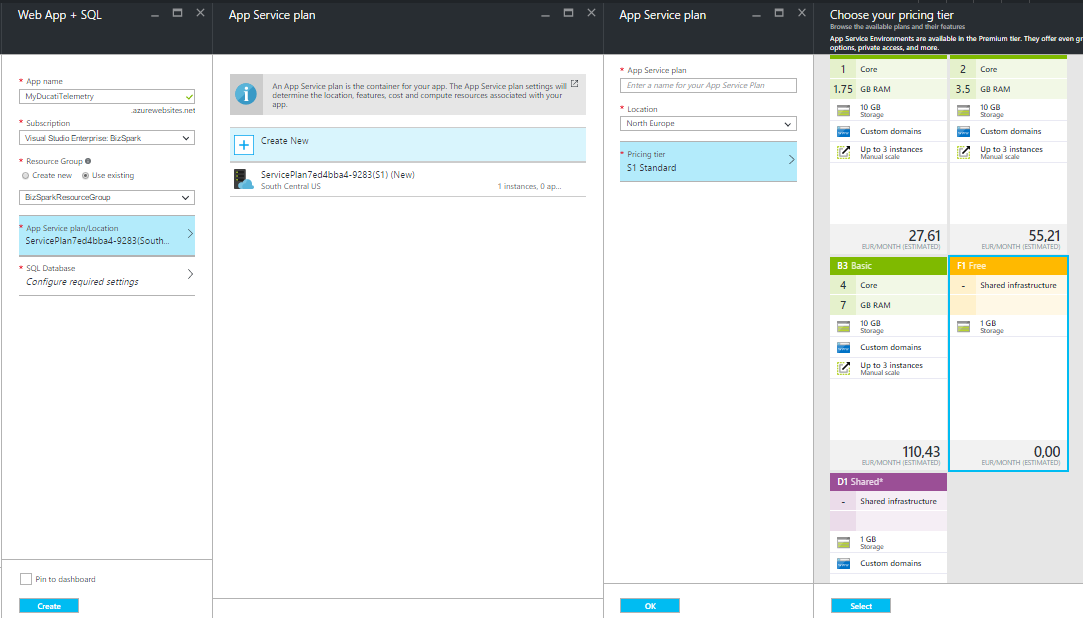Click the Create New plus icon
The width and height of the screenshot is (1083, 618).
(244, 145)
